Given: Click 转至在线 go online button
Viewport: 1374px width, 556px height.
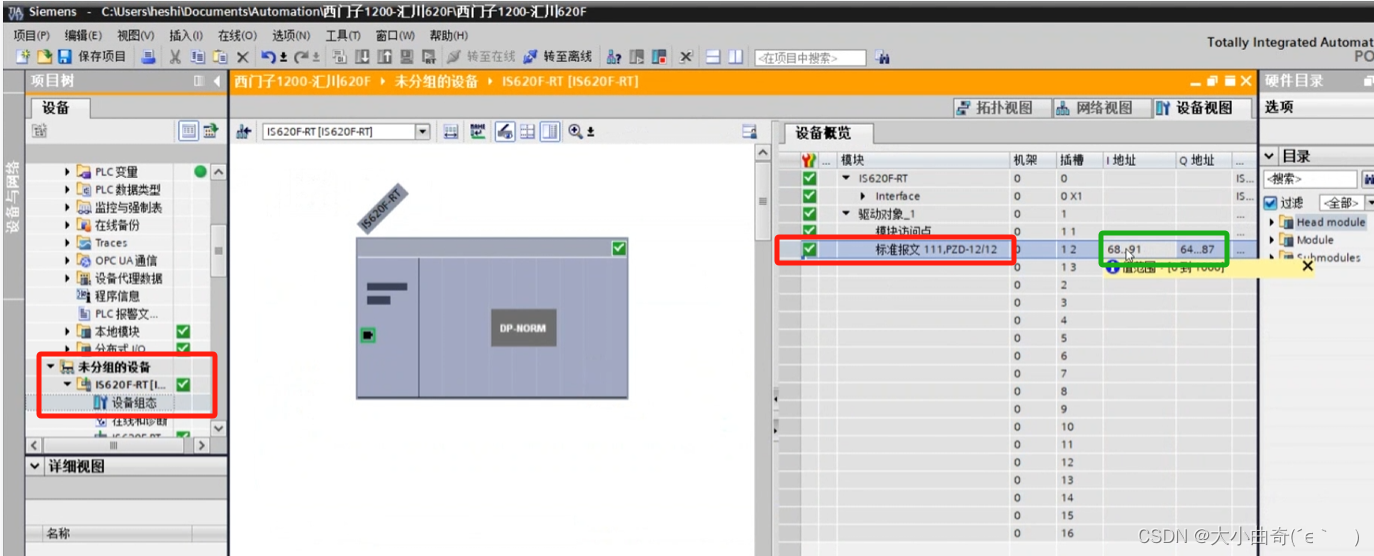Looking at the screenshot, I should click(481, 57).
